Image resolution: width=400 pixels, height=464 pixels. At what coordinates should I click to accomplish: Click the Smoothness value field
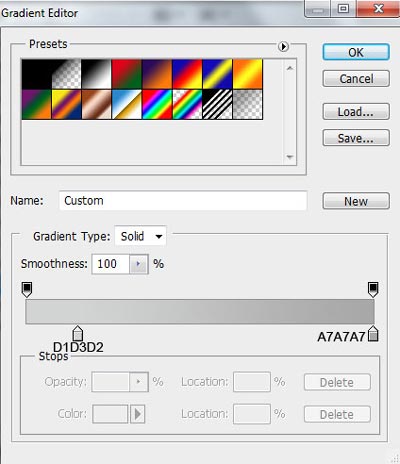click(111, 264)
